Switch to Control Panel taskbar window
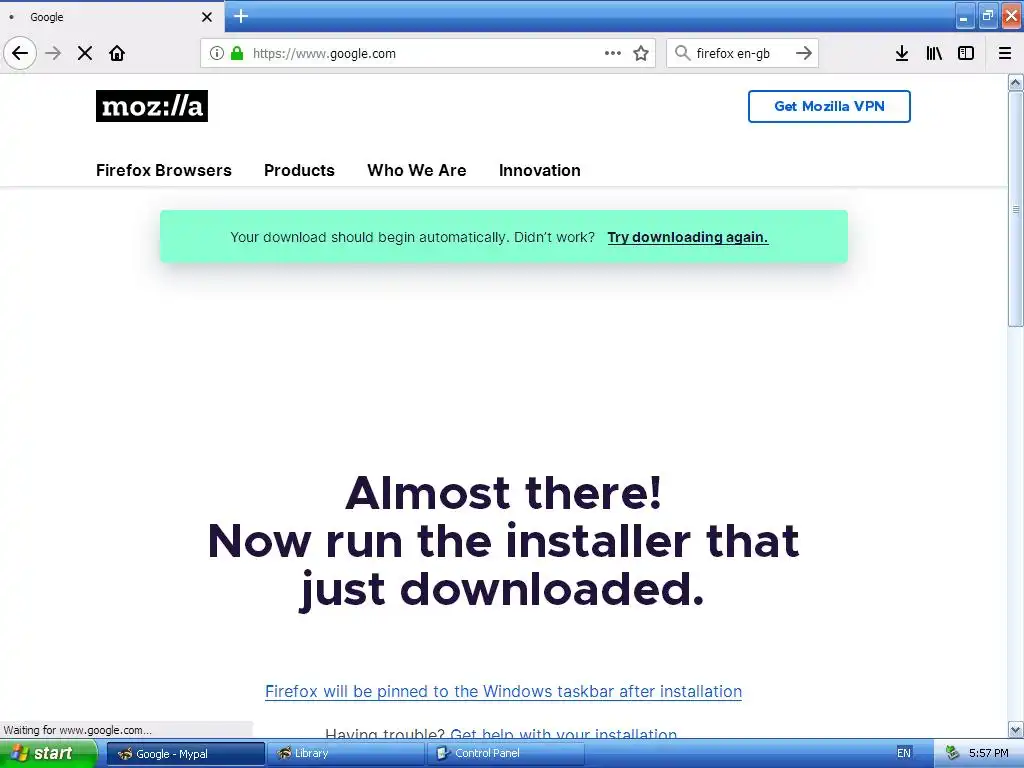 coord(505,754)
